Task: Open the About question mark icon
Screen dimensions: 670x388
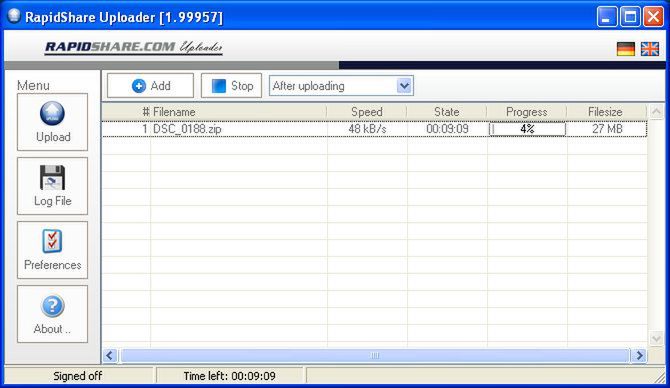Action: (52, 306)
